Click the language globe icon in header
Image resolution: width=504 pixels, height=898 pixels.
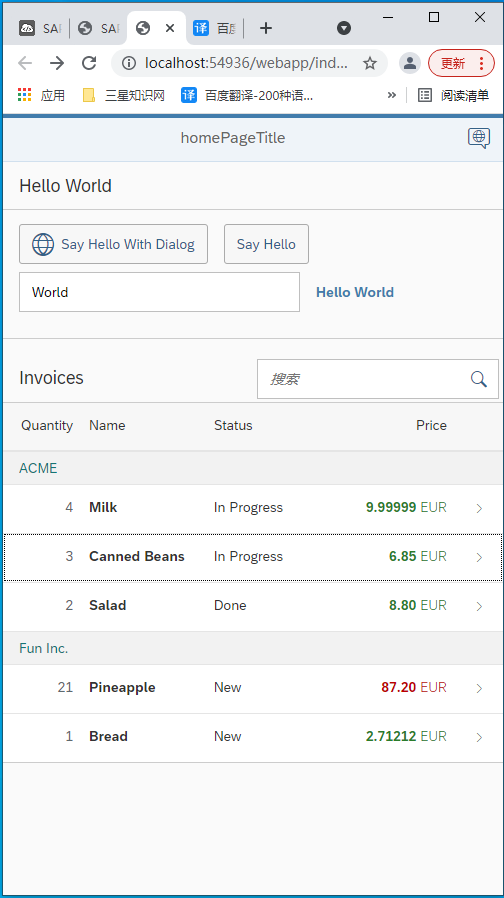point(479,138)
